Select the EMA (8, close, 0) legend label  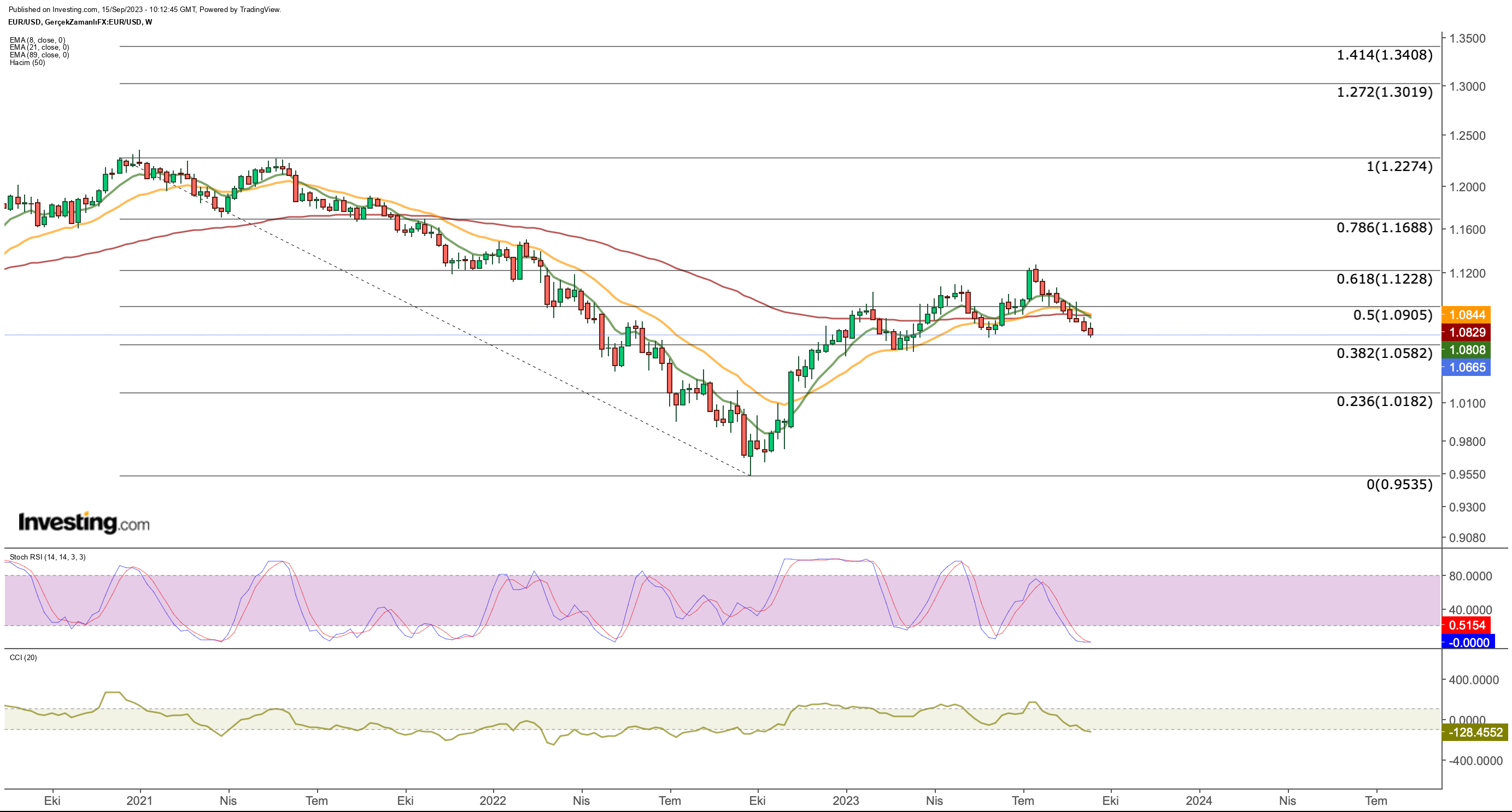coord(38,40)
